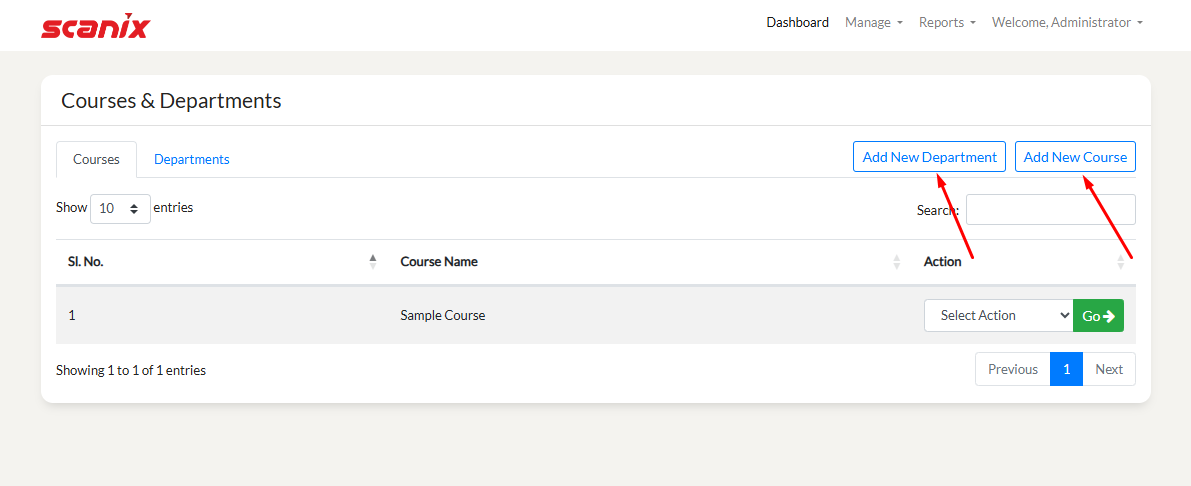Change the show entries count selector
The image size is (1191, 486).
pyautogui.click(x=120, y=209)
